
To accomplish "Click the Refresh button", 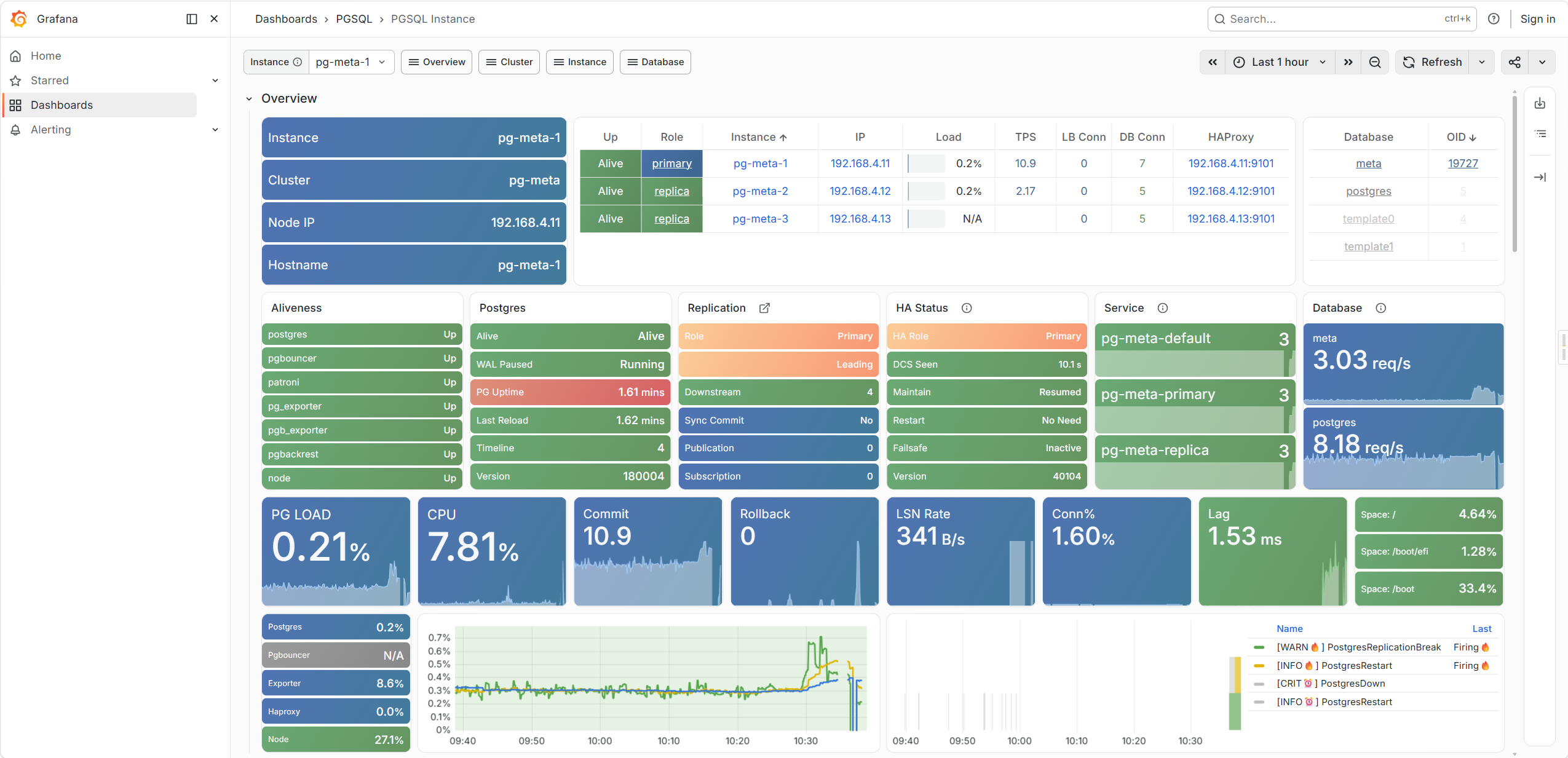I will coord(1432,62).
